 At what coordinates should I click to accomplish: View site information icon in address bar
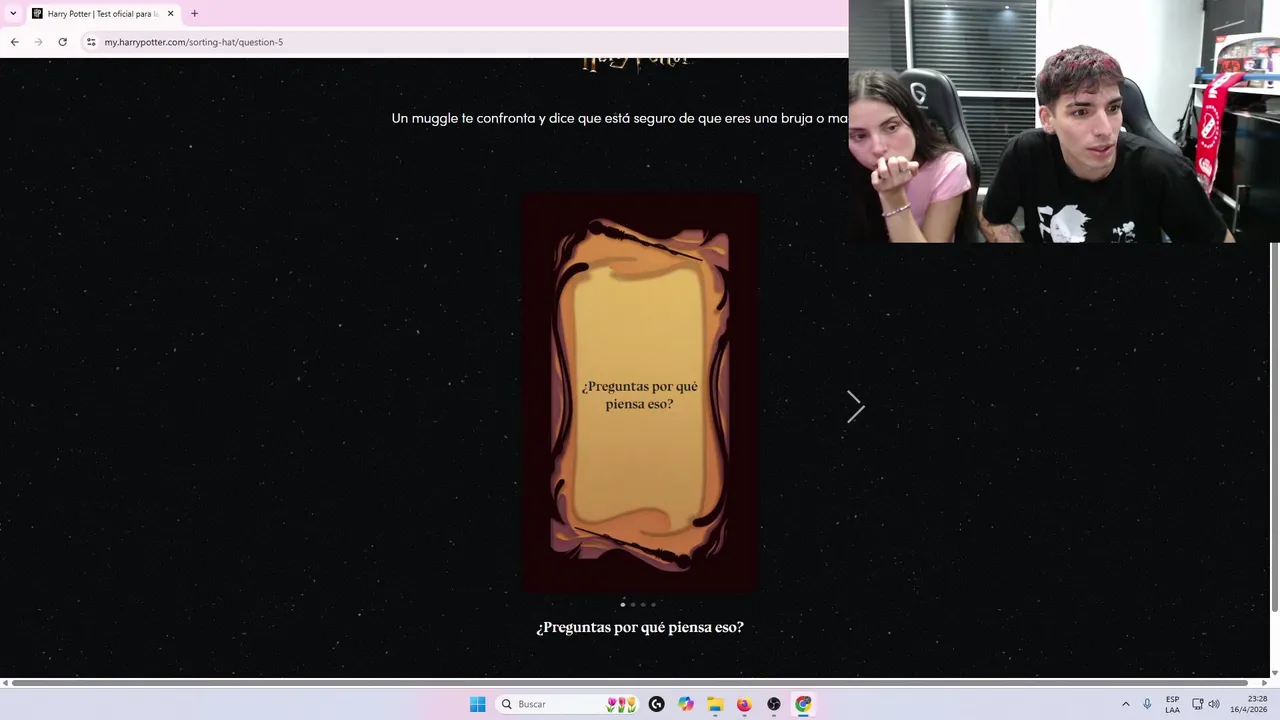[91, 42]
